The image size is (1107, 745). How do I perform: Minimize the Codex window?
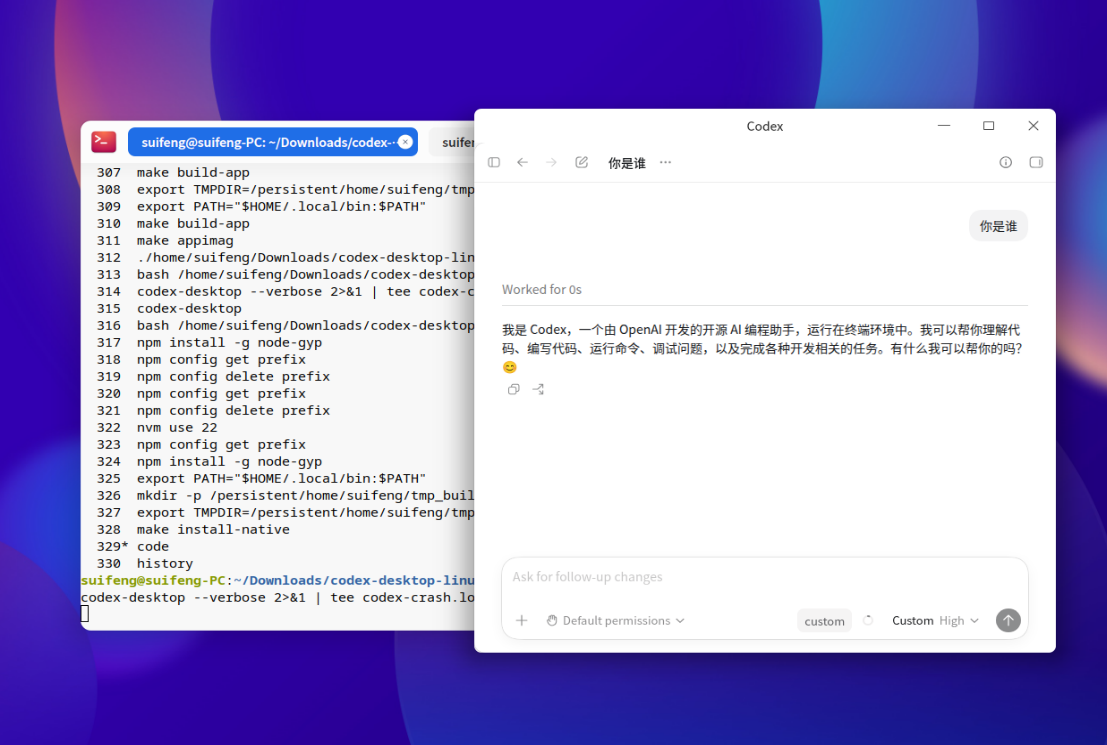click(x=944, y=126)
